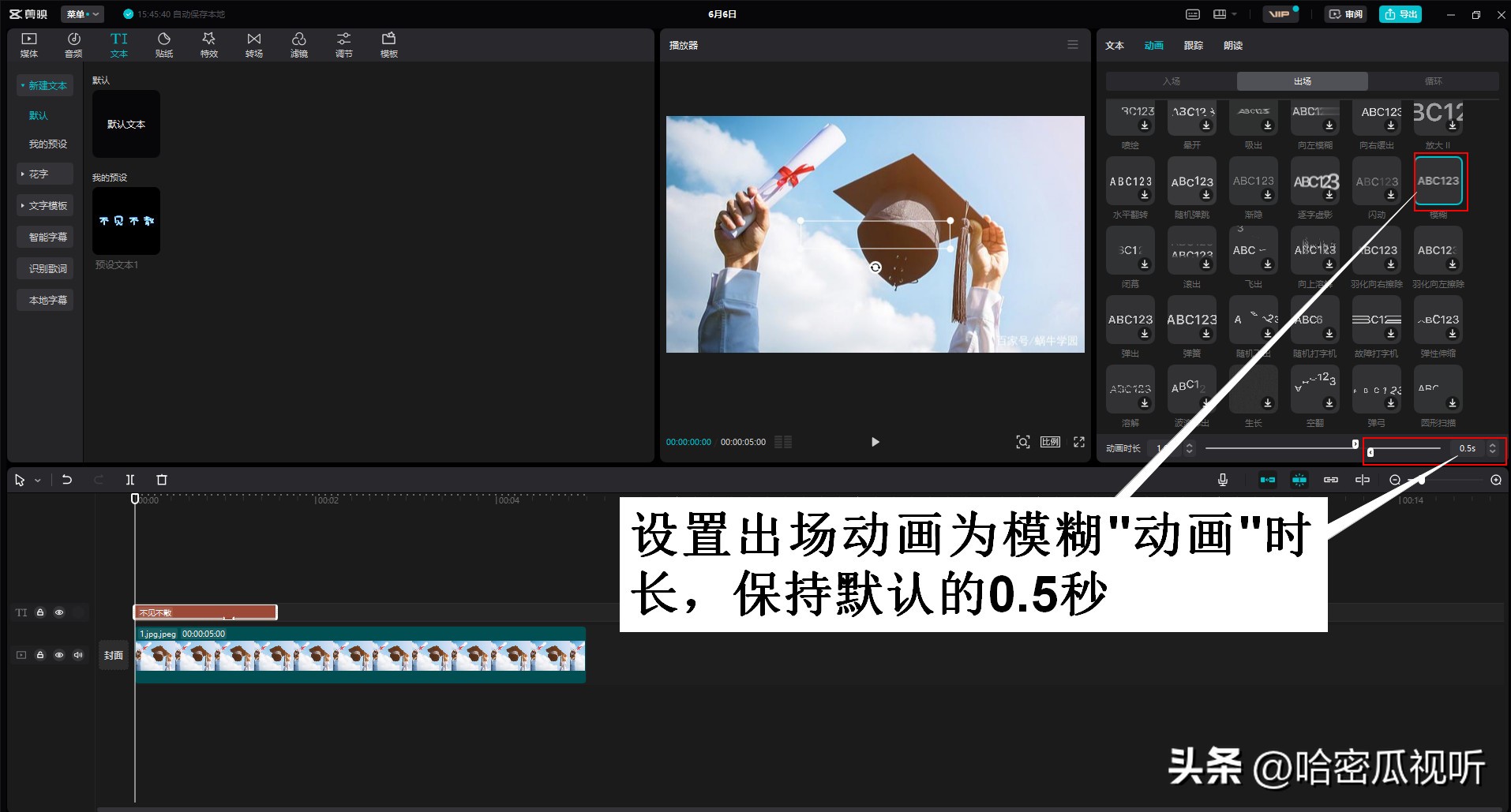Click the 智能字幕 button in sidebar
The height and width of the screenshot is (812, 1511).
[45, 237]
